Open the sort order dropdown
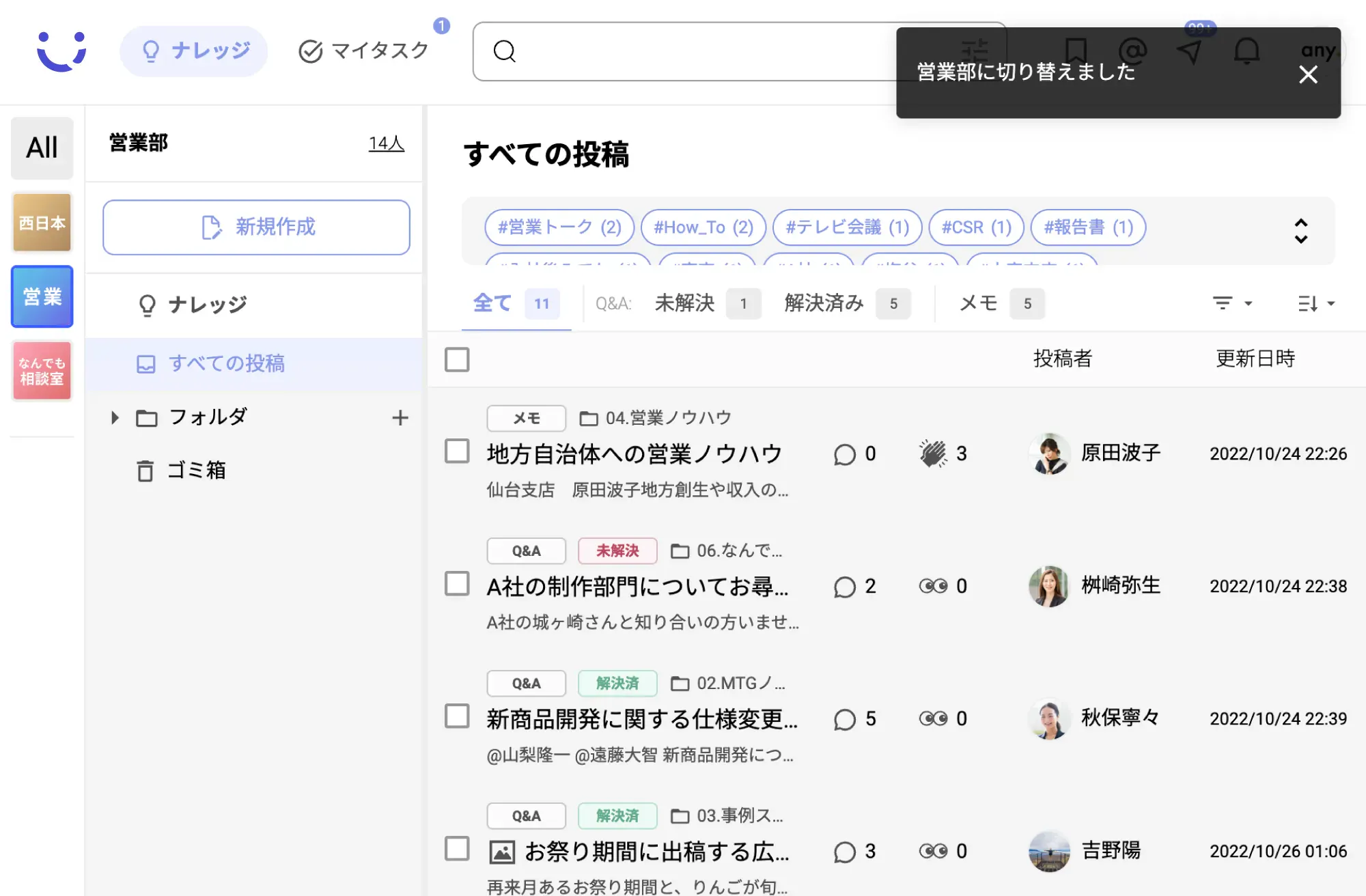1366x896 pixels. (1316, 303)
